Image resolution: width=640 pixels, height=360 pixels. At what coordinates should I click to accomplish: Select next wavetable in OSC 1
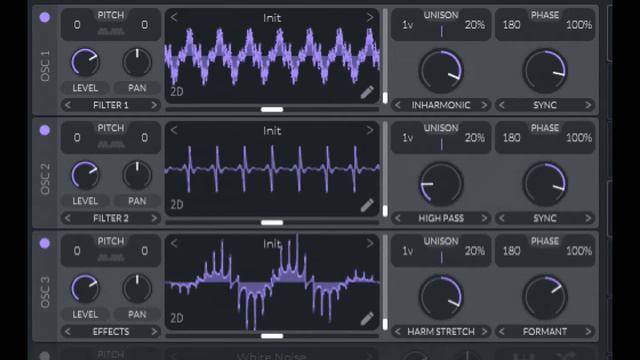(x=370, y=17)
